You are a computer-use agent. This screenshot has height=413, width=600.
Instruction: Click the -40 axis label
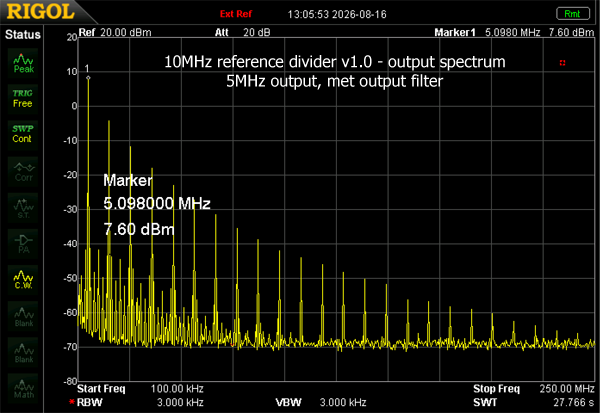[x=70, y=244]
